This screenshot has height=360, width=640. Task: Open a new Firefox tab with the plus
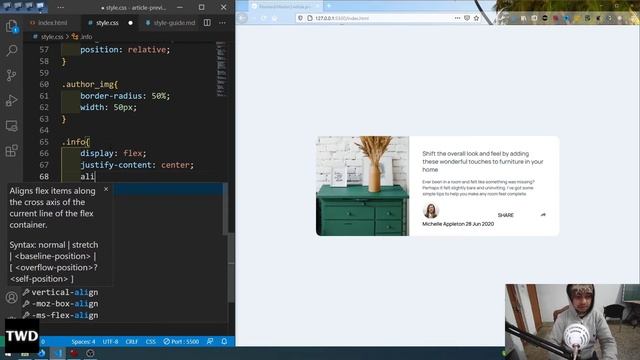329,6
